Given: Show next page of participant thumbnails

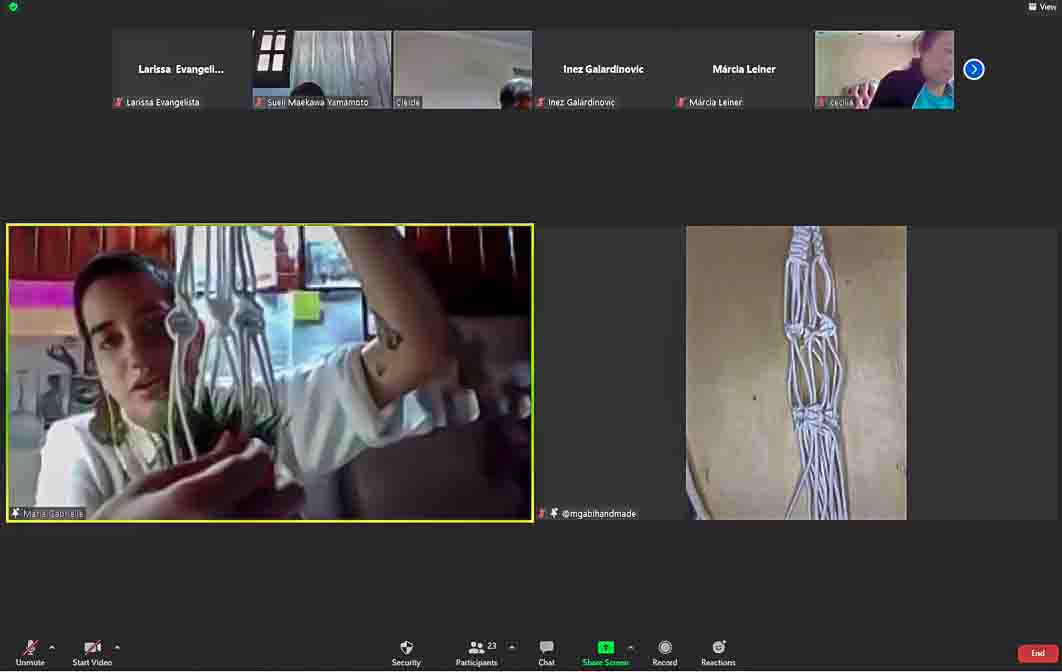Looking at the screenshot, I should (x=973, y=69).
